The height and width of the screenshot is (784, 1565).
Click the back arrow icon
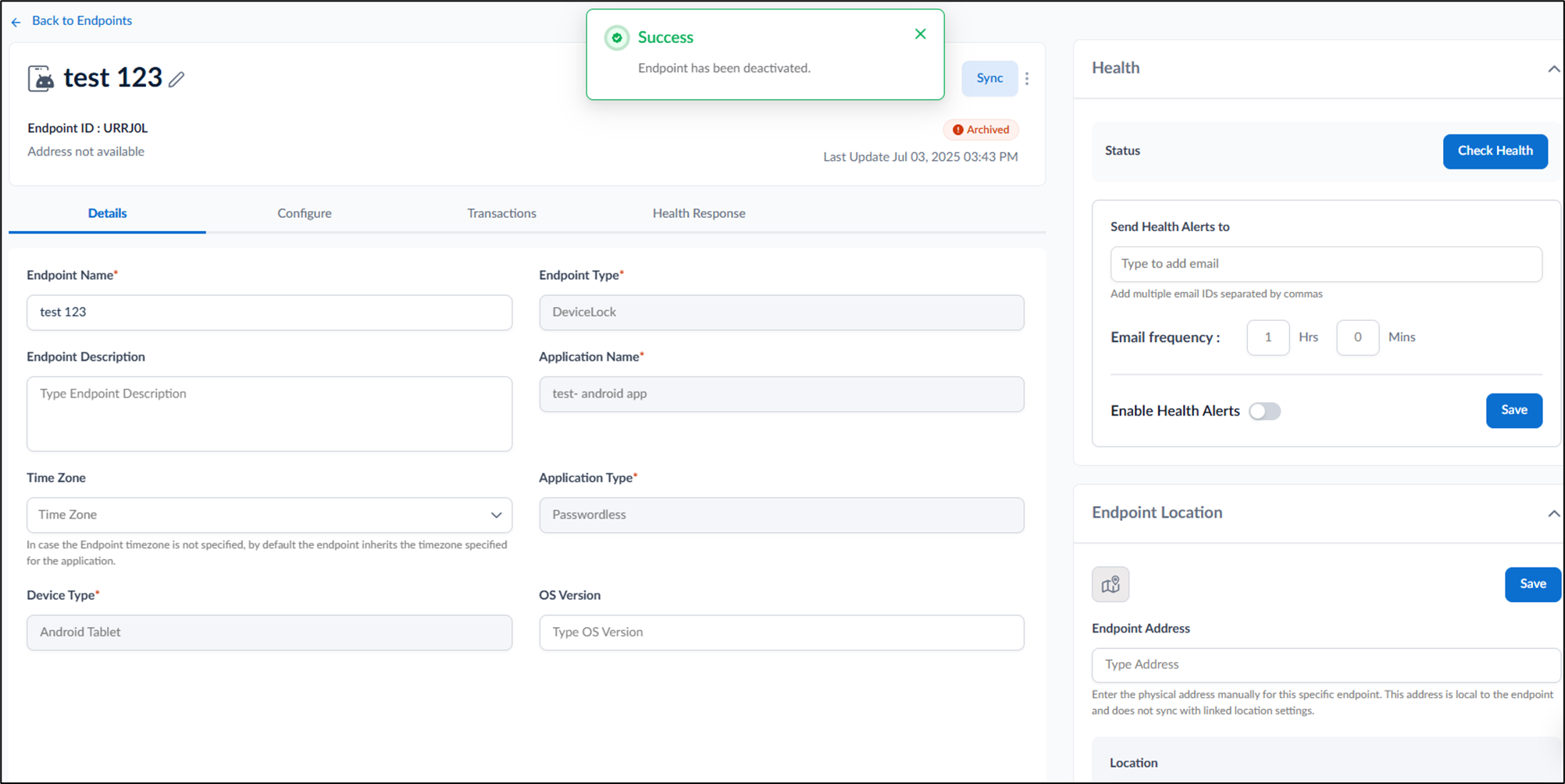pyautogui.click(x=16, y=22)
